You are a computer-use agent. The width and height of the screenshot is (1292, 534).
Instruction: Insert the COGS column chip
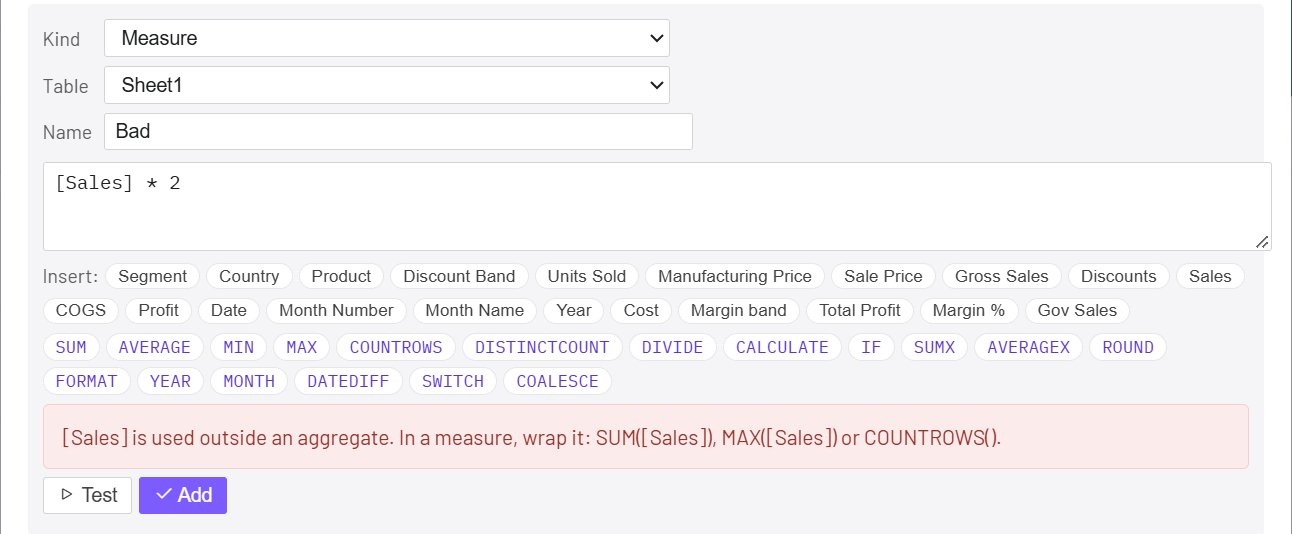(x=81, y=310)
